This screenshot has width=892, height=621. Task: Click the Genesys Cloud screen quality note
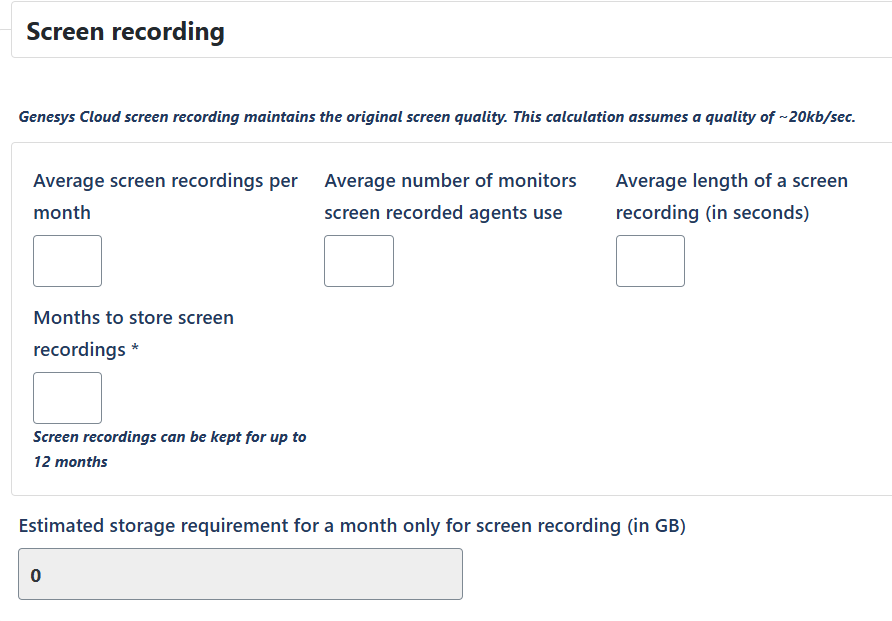[x=437, y=117]
